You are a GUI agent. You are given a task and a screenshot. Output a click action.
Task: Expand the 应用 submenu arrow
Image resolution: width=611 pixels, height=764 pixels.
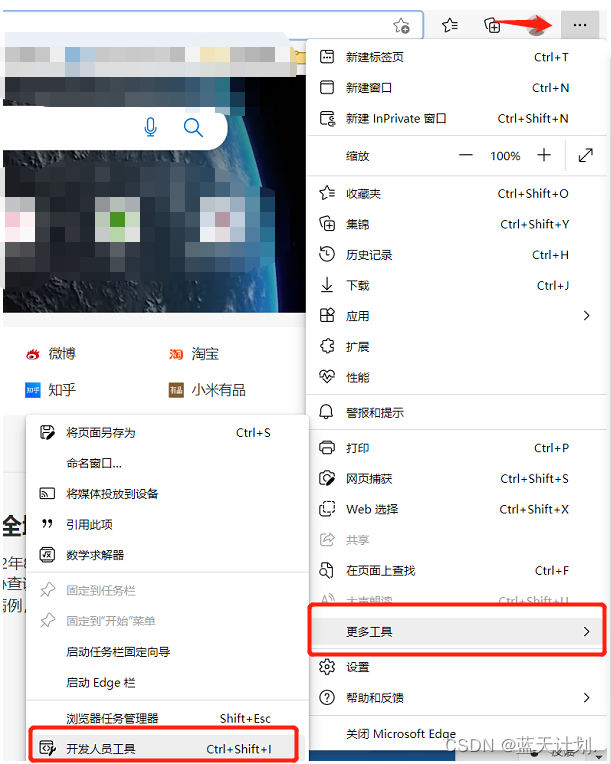[x=587, y=316]
